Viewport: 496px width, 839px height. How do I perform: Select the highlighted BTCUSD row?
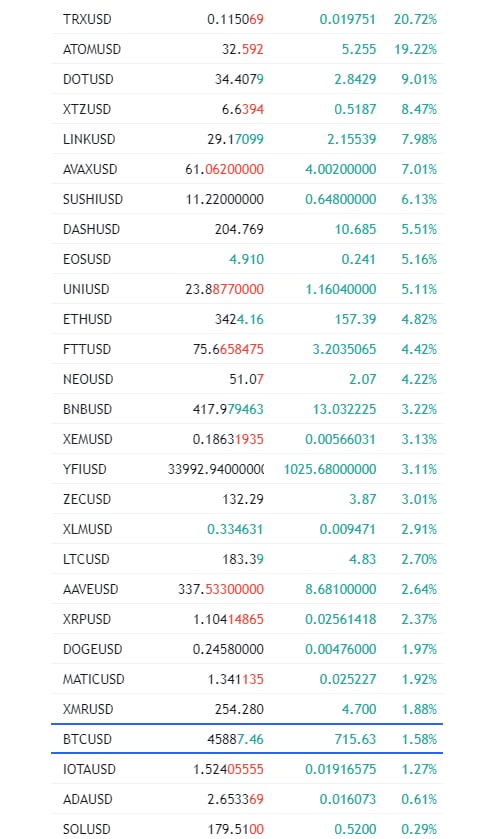[x=247, y=738]
